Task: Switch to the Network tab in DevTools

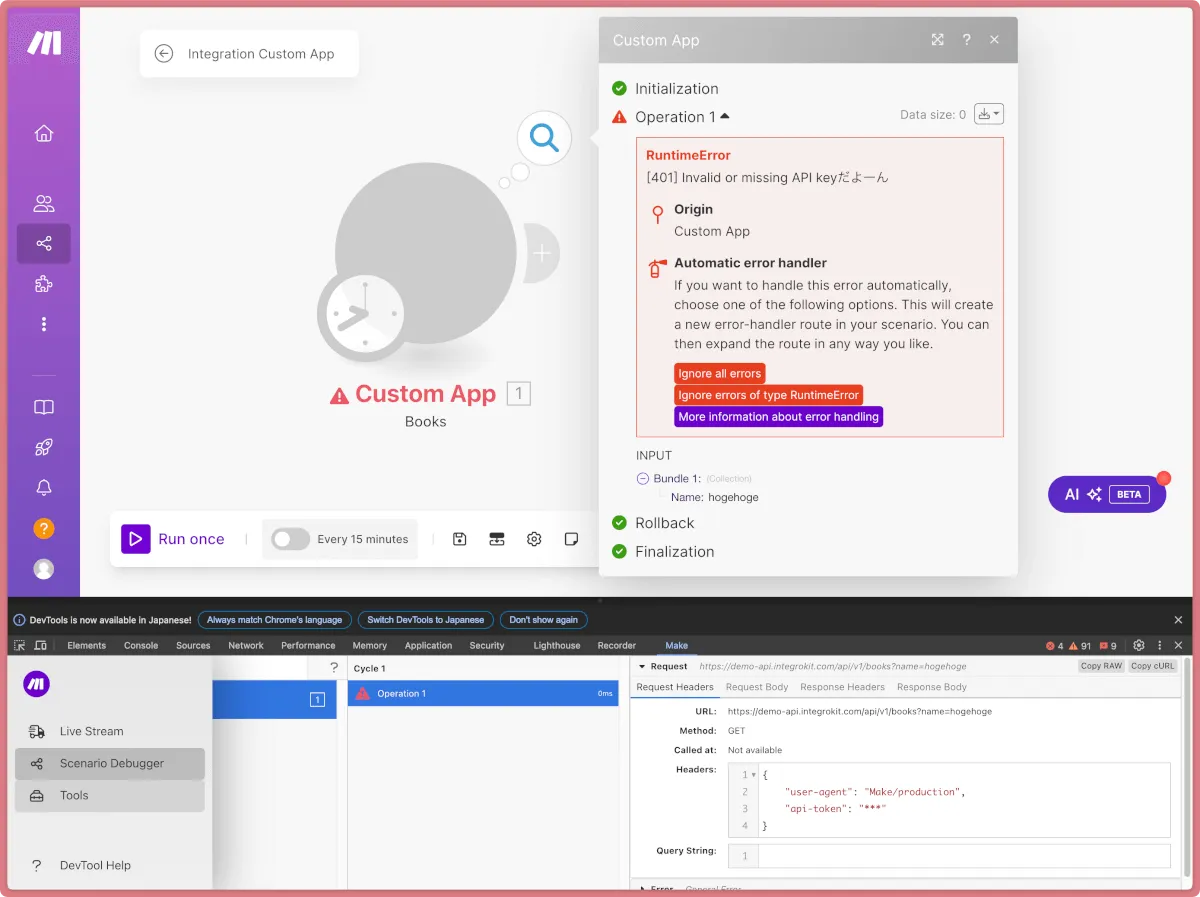Action: pos(246,646)
